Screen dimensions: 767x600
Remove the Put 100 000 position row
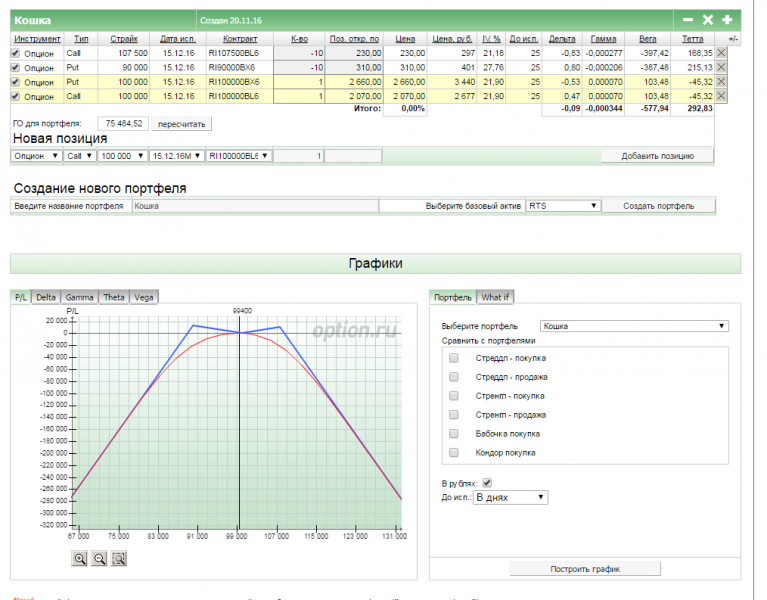(x=722, y=81)
